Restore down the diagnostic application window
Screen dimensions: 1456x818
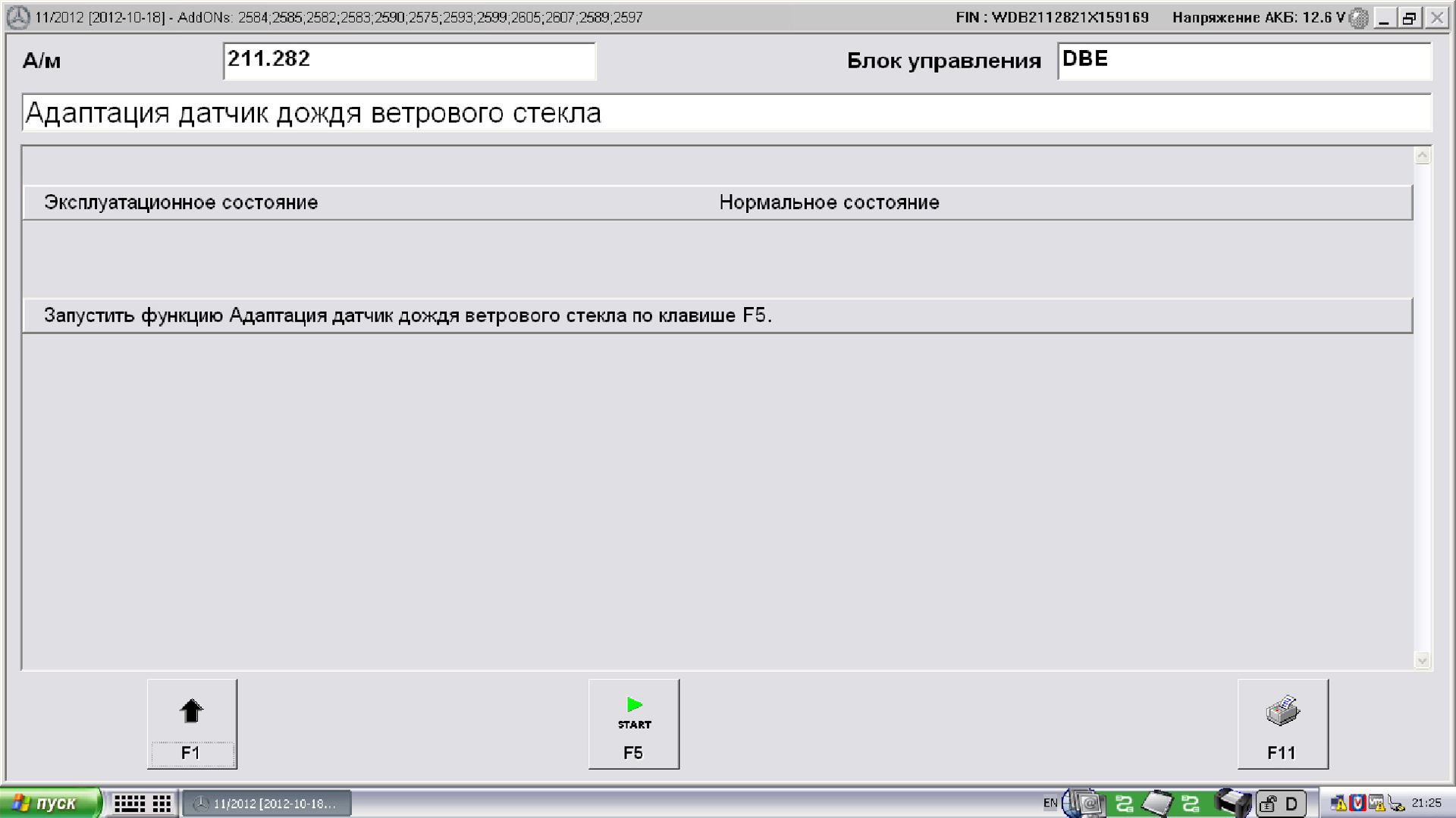point(1410,18)
